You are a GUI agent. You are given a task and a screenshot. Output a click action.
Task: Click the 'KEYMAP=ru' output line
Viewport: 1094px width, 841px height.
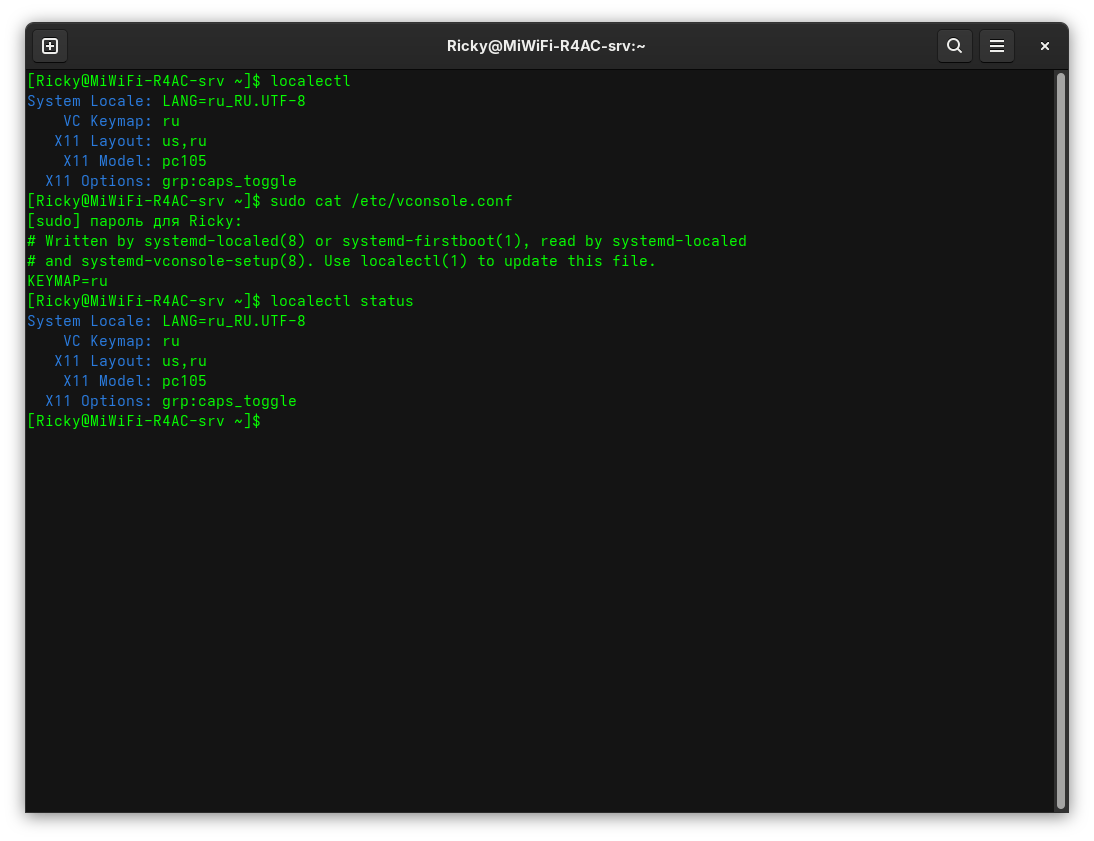coord(68,281)
